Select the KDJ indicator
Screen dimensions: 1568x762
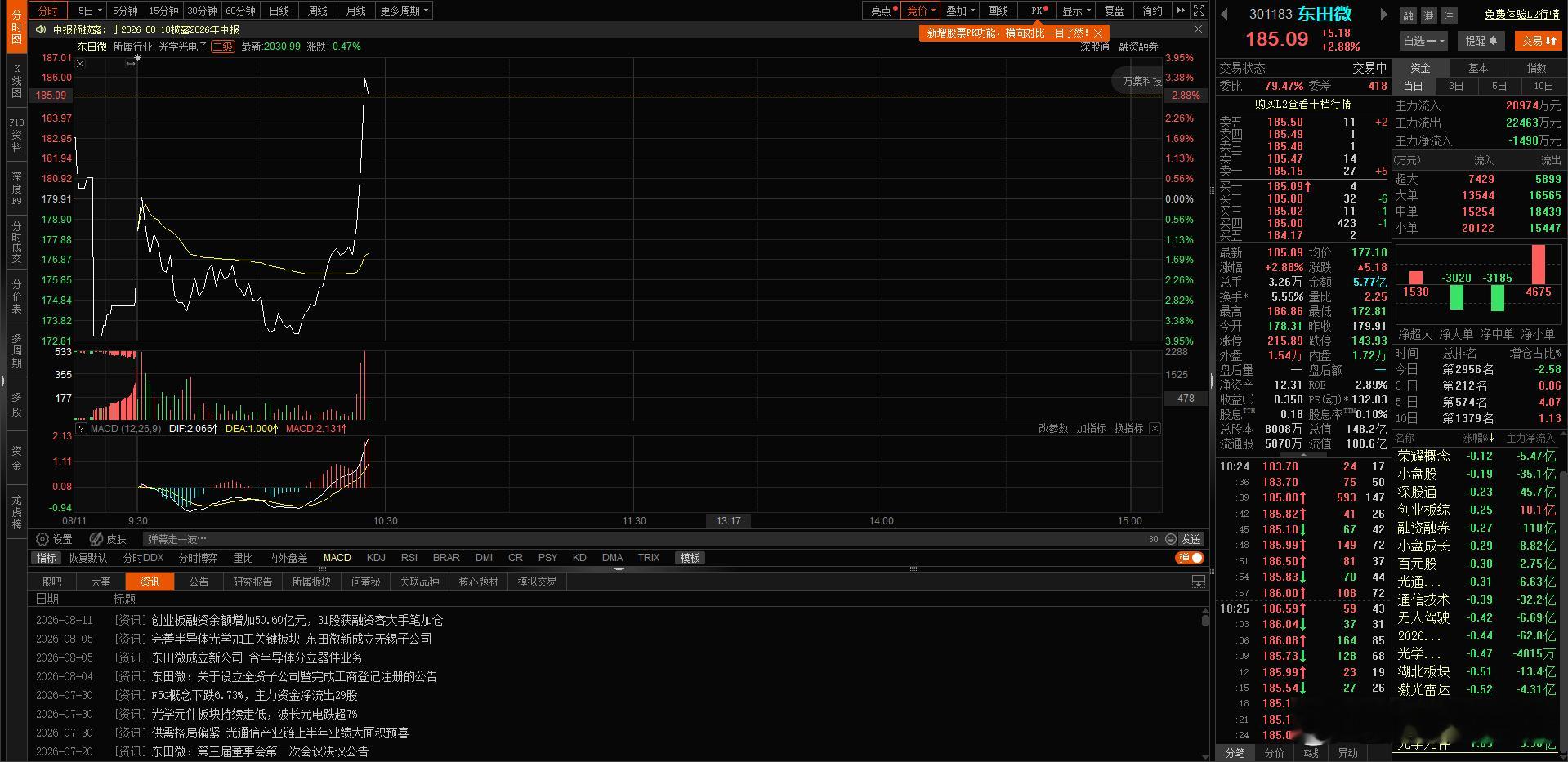pyautogui.click(x=376, y=558)
